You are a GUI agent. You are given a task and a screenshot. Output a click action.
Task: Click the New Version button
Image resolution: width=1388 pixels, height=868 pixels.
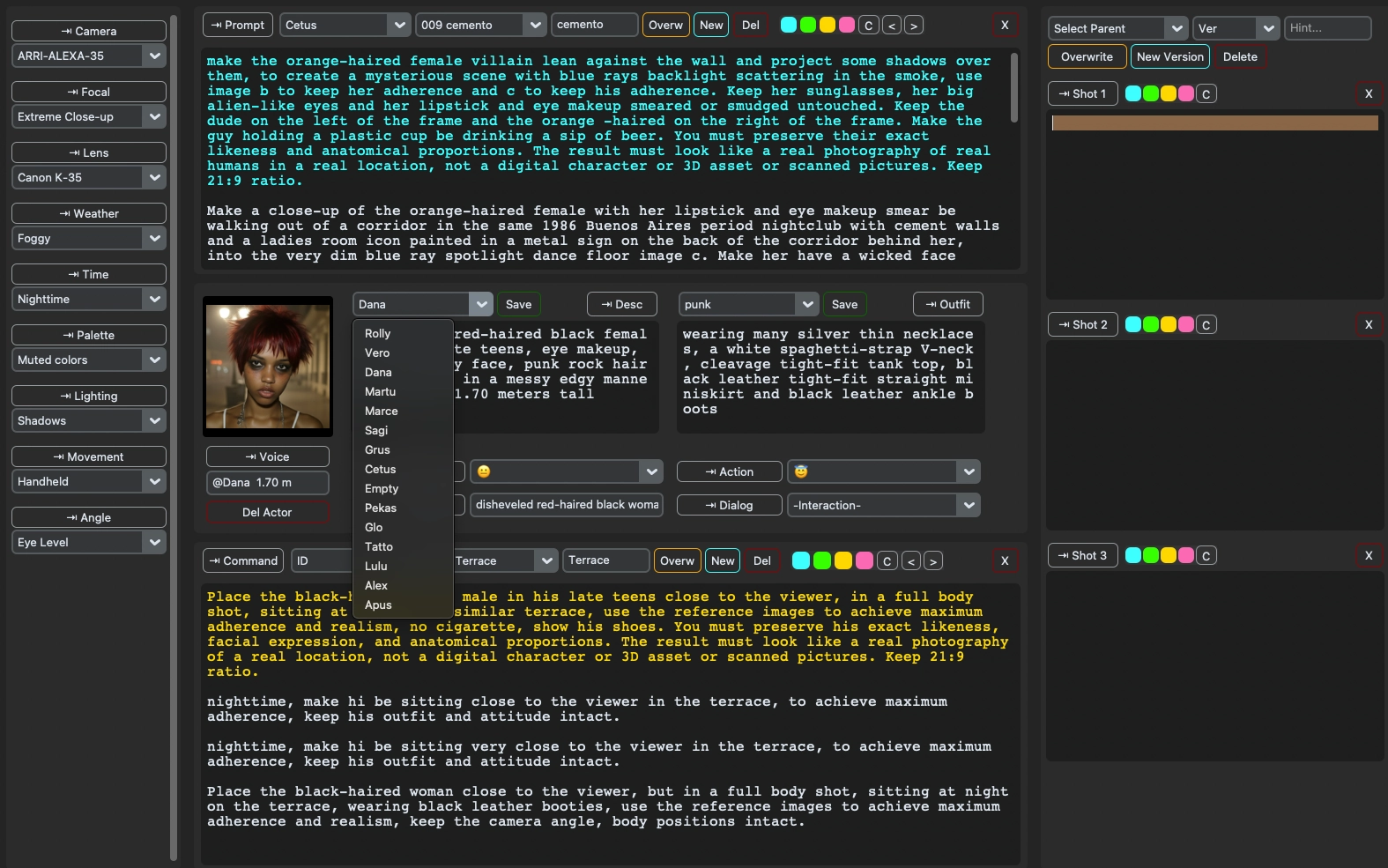pos(1170,56)
